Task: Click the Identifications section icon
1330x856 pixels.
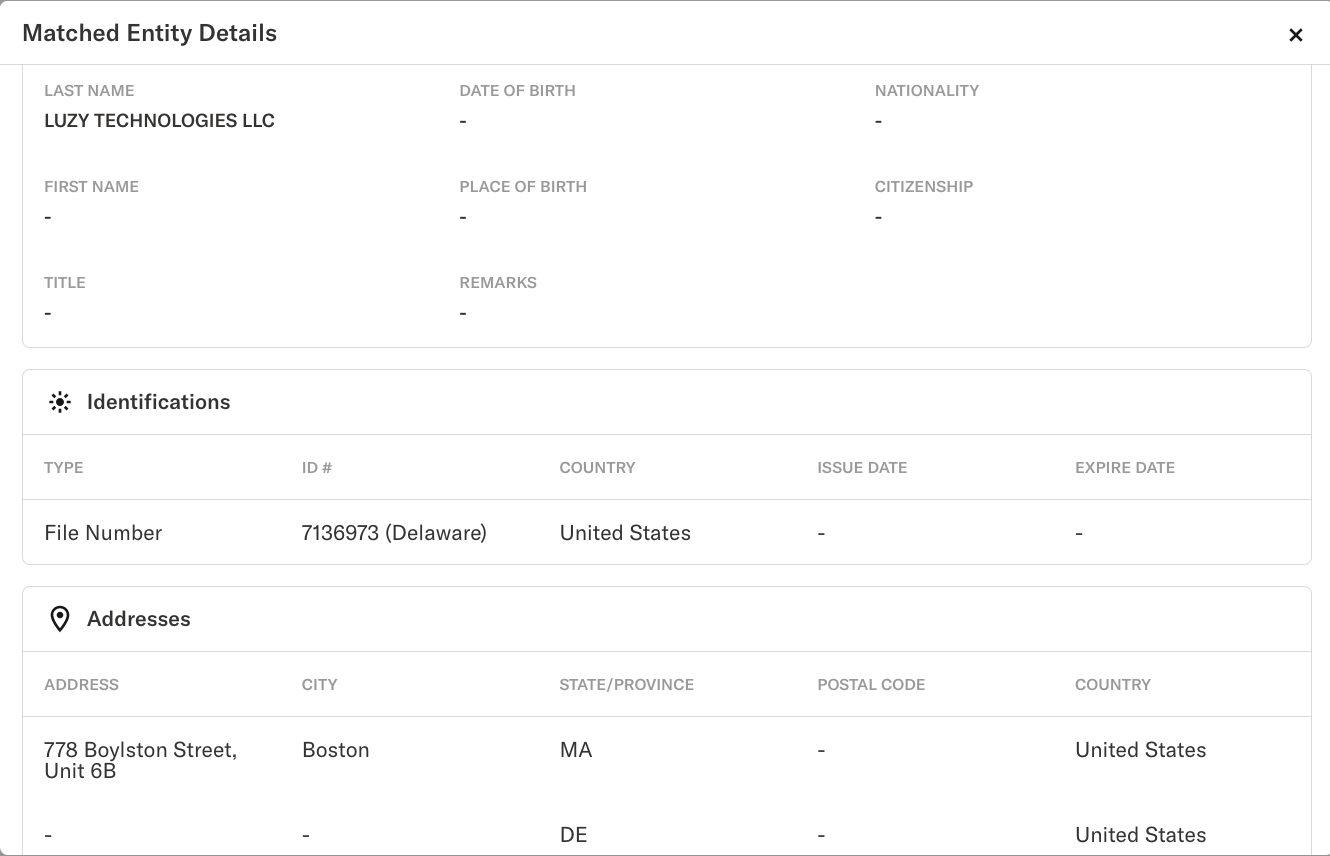Action: point(60,402)
